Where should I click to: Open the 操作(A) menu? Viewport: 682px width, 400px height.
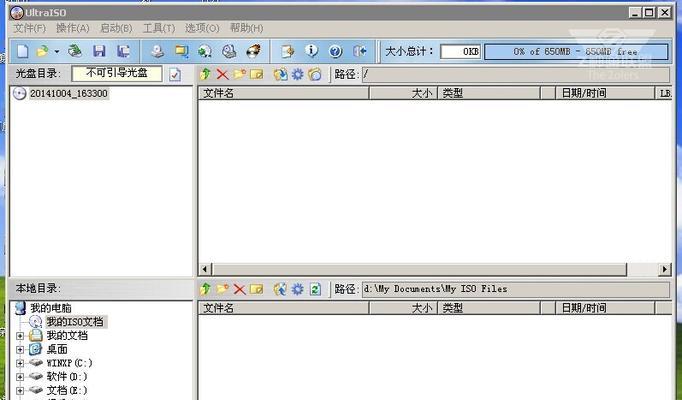tap(73, 28)
